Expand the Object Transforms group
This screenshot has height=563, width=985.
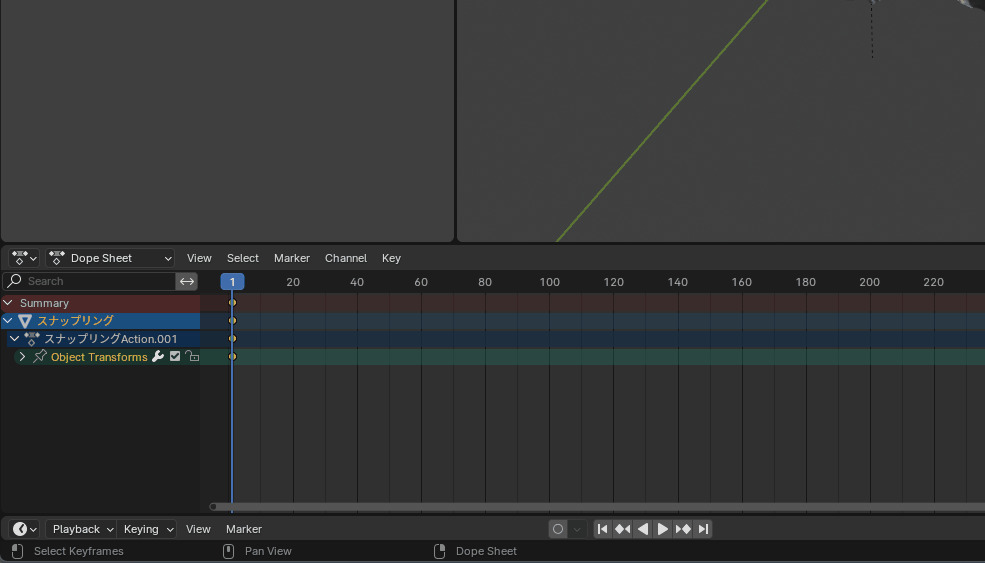(22, 357)
